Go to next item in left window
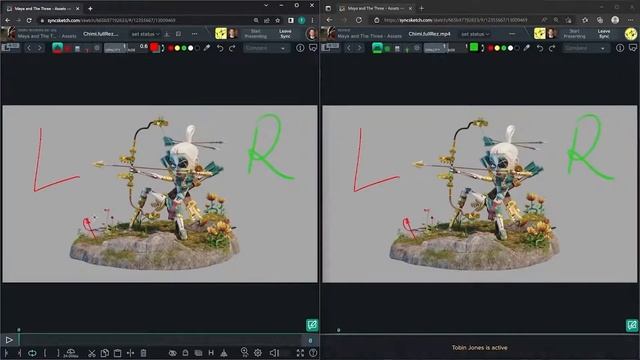Viewport: 640px width, 360px height. tap(40, 48)
